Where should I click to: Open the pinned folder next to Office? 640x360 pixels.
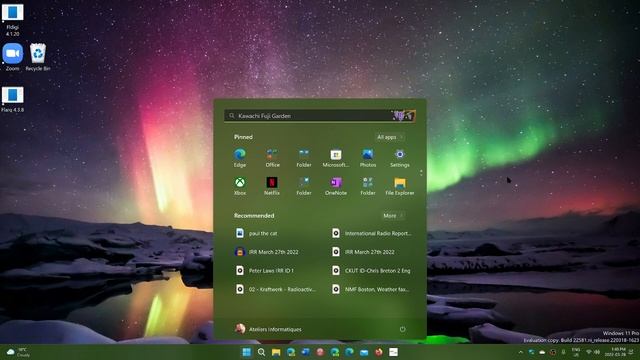coord(304,158)
